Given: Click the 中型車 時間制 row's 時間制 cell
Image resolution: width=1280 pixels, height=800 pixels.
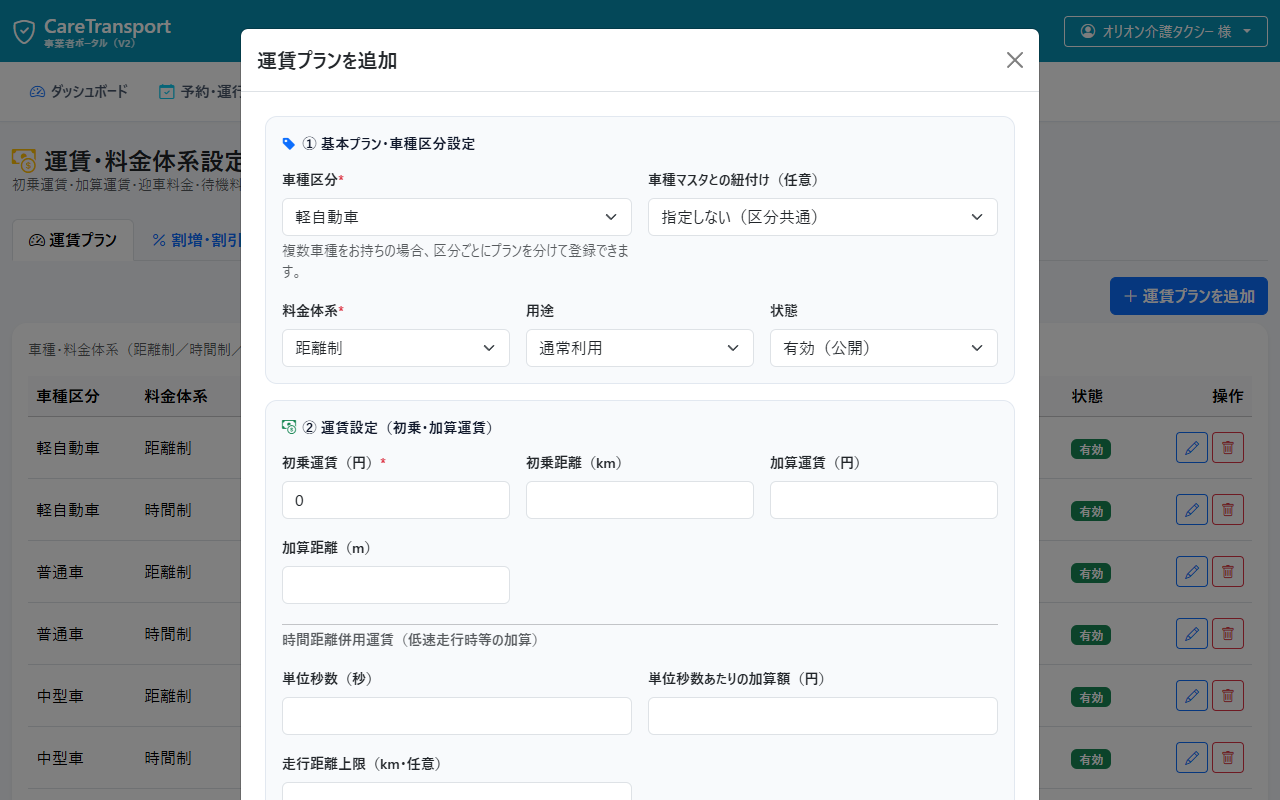Looking at the screenshot, I should pyautogui.click(x=168, y=758).
